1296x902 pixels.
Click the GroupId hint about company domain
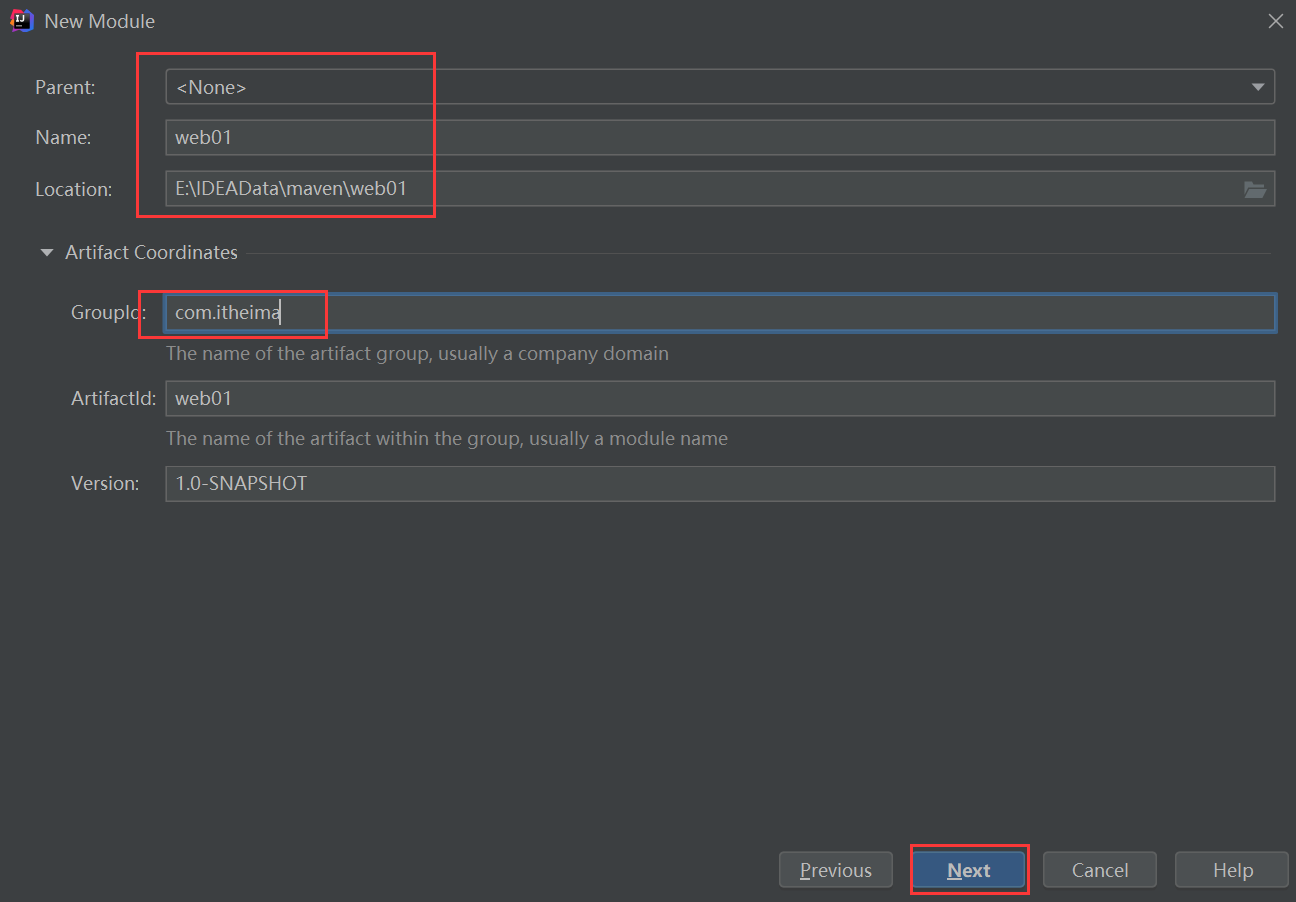coord(417,353)
